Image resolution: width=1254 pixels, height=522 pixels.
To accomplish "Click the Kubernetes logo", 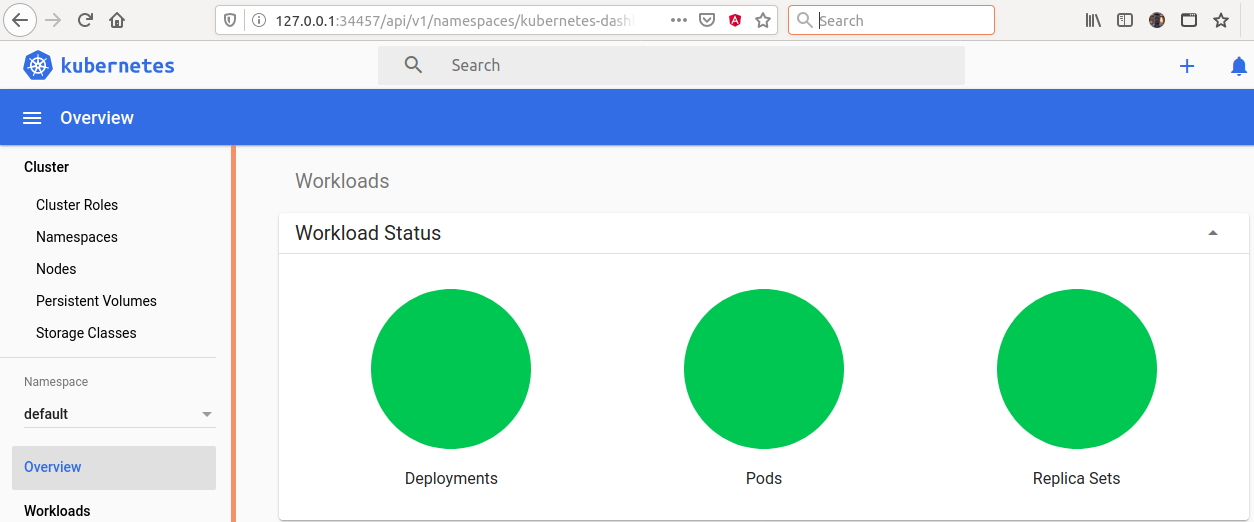I will point(38,66).
